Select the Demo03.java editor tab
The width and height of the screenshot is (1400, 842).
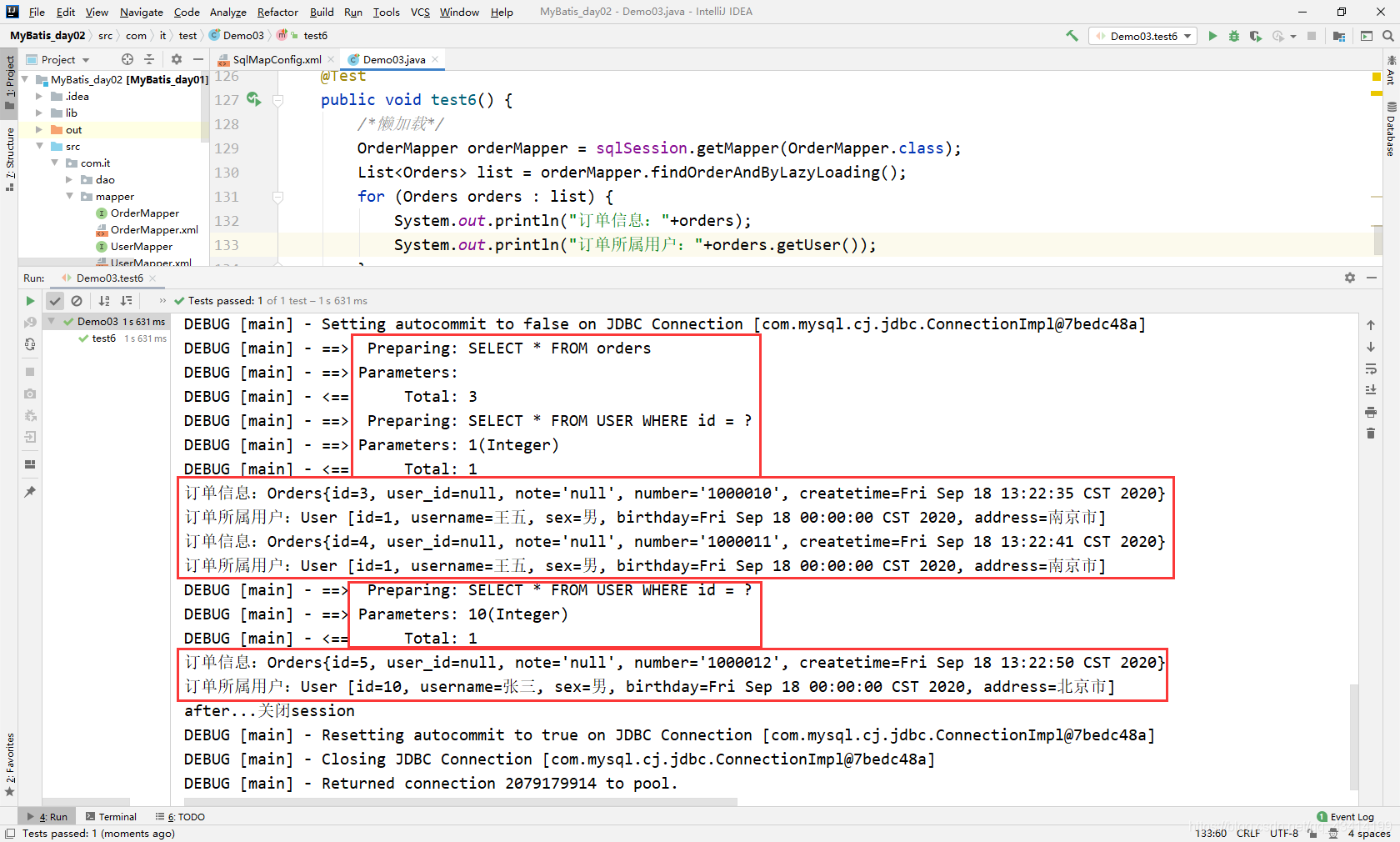tap(392, 59)
